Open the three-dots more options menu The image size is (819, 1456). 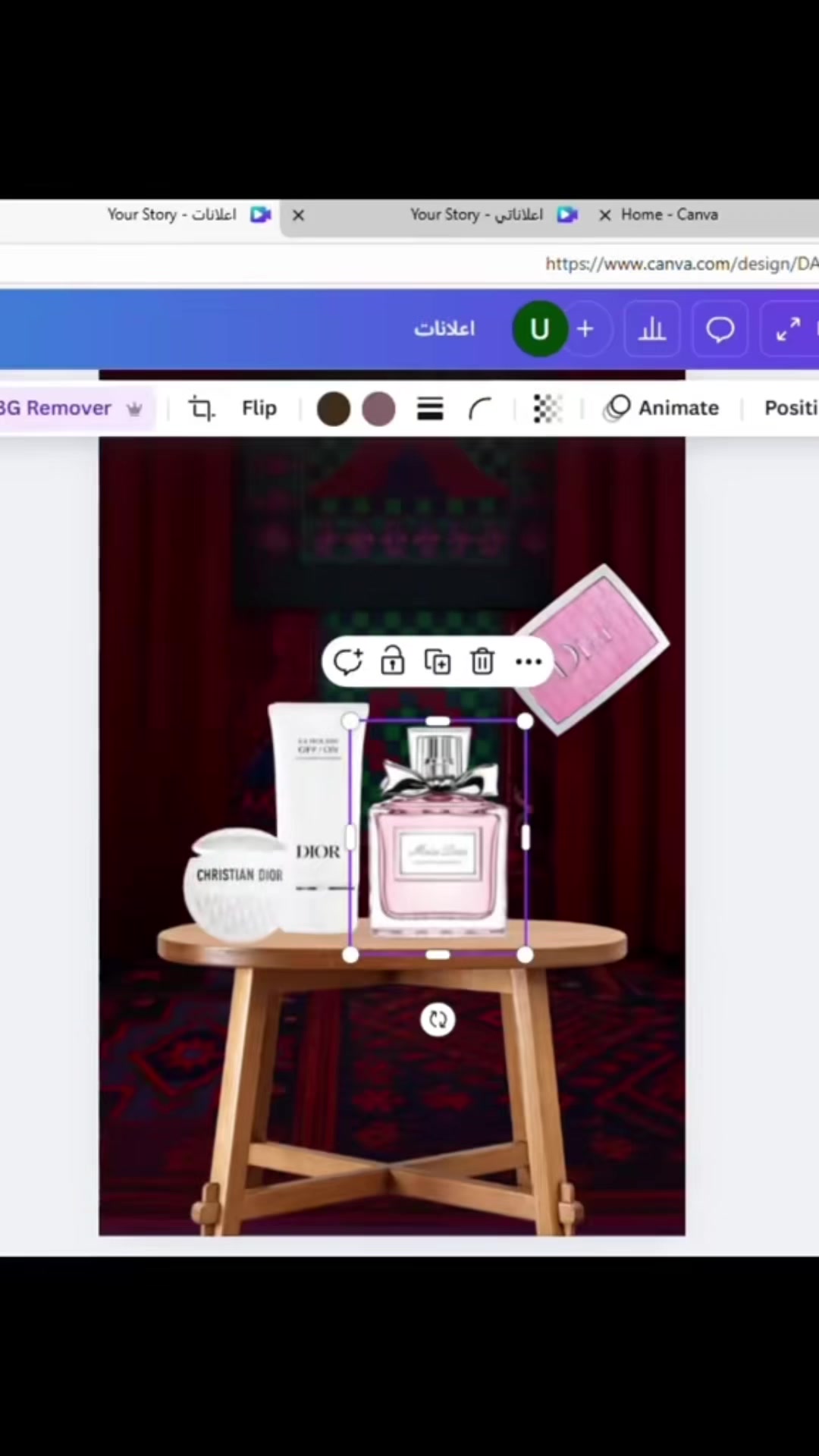click(529, 662)
